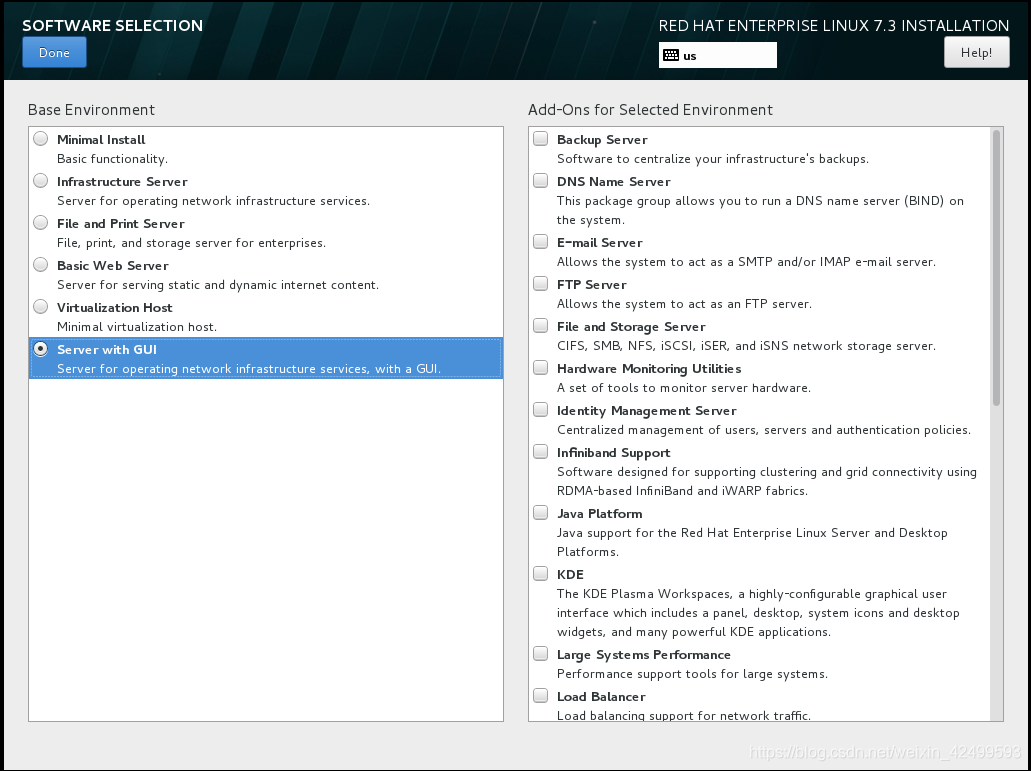1031x771 pixels.
Task: Tick the E-mail Server checkbox
Action: tap(540, 242)
